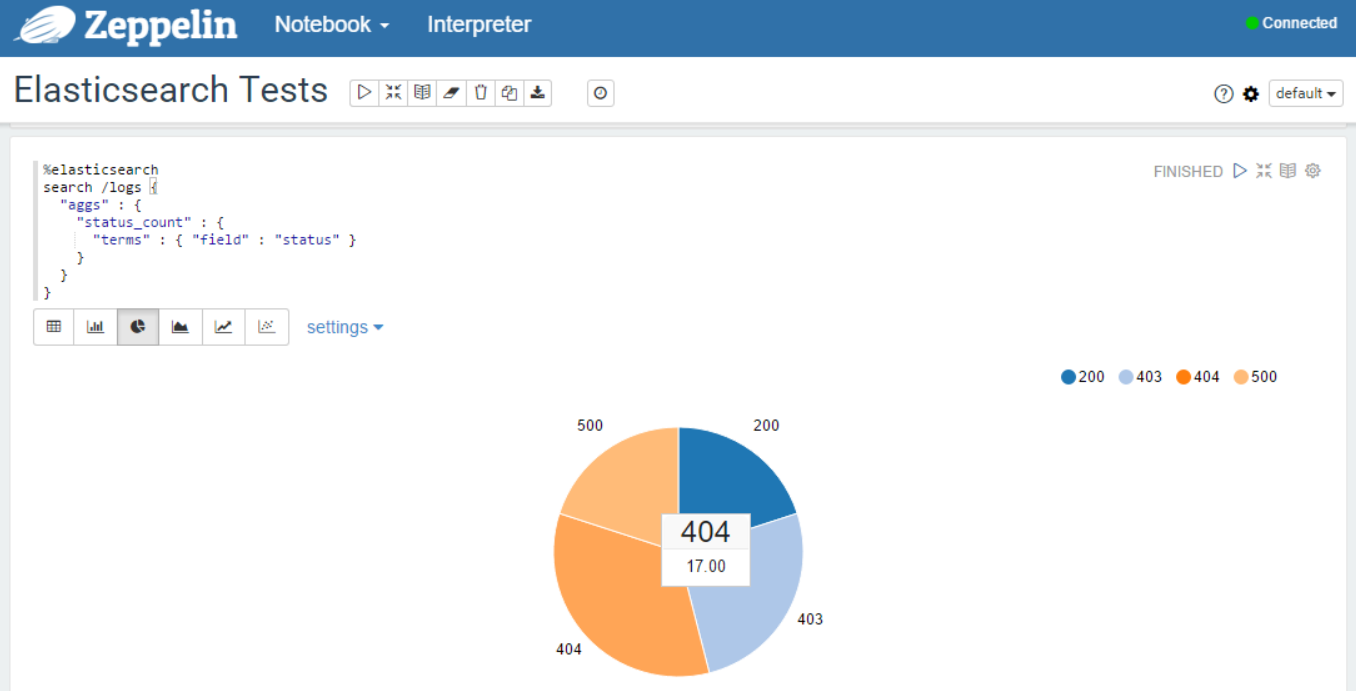The height and width of the screenshot is (691, 1356).
Task: Export the notebook via the download icon
Action: coord(538,93)
